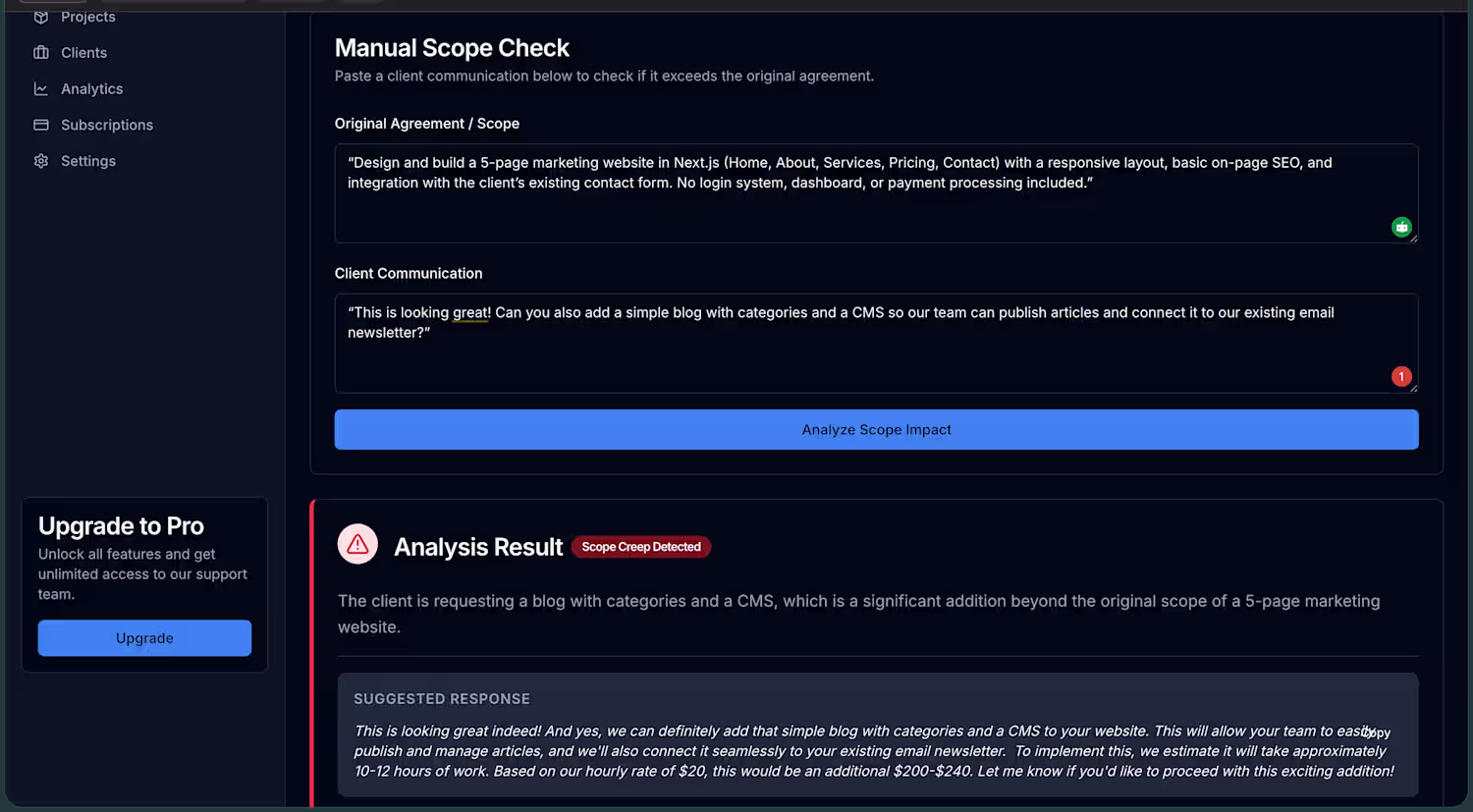
Task: Click the Settings gear icon
Action: click(x=41, y=161)
